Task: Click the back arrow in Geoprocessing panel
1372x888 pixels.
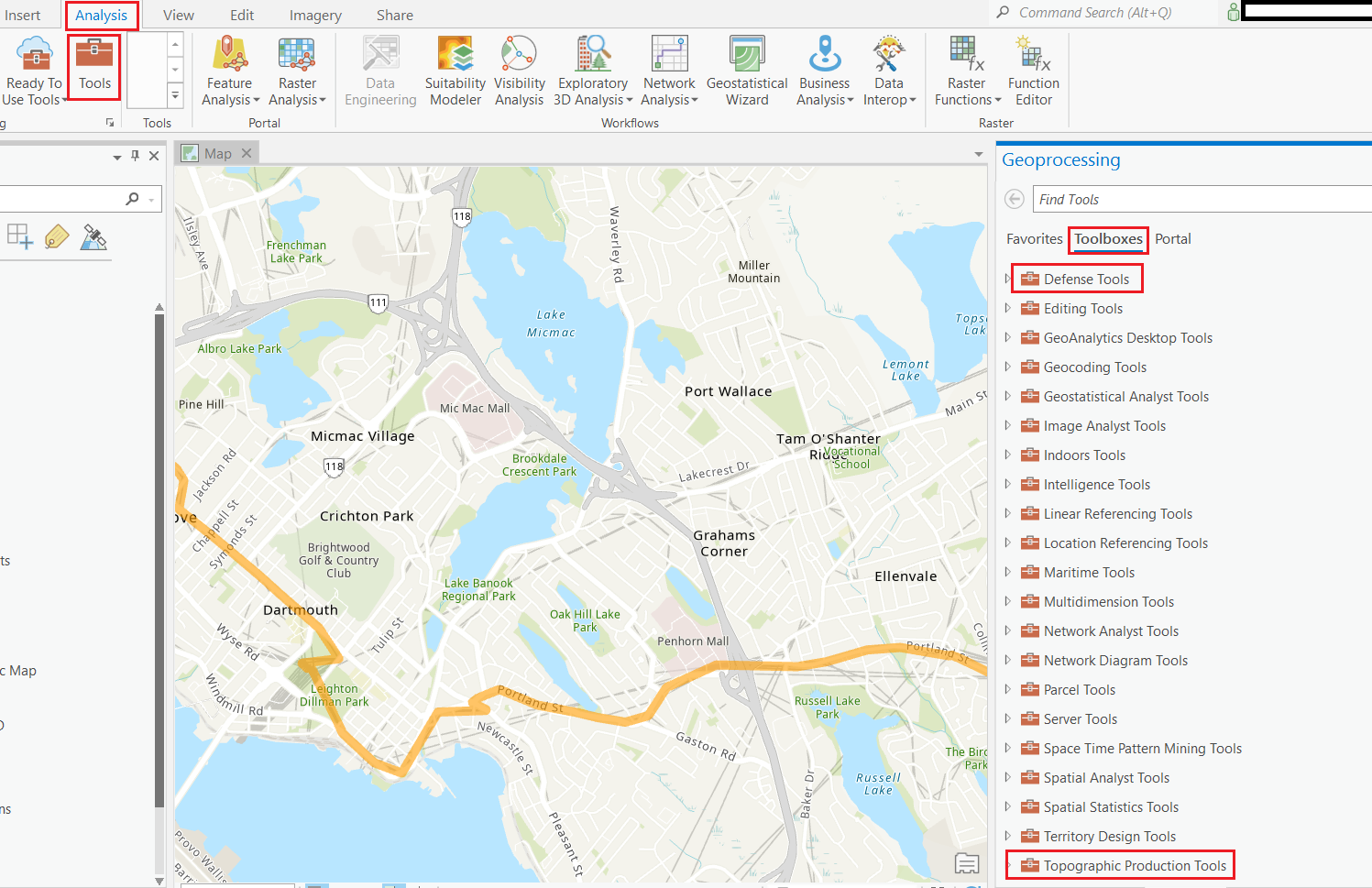Action: (1014, 199)
